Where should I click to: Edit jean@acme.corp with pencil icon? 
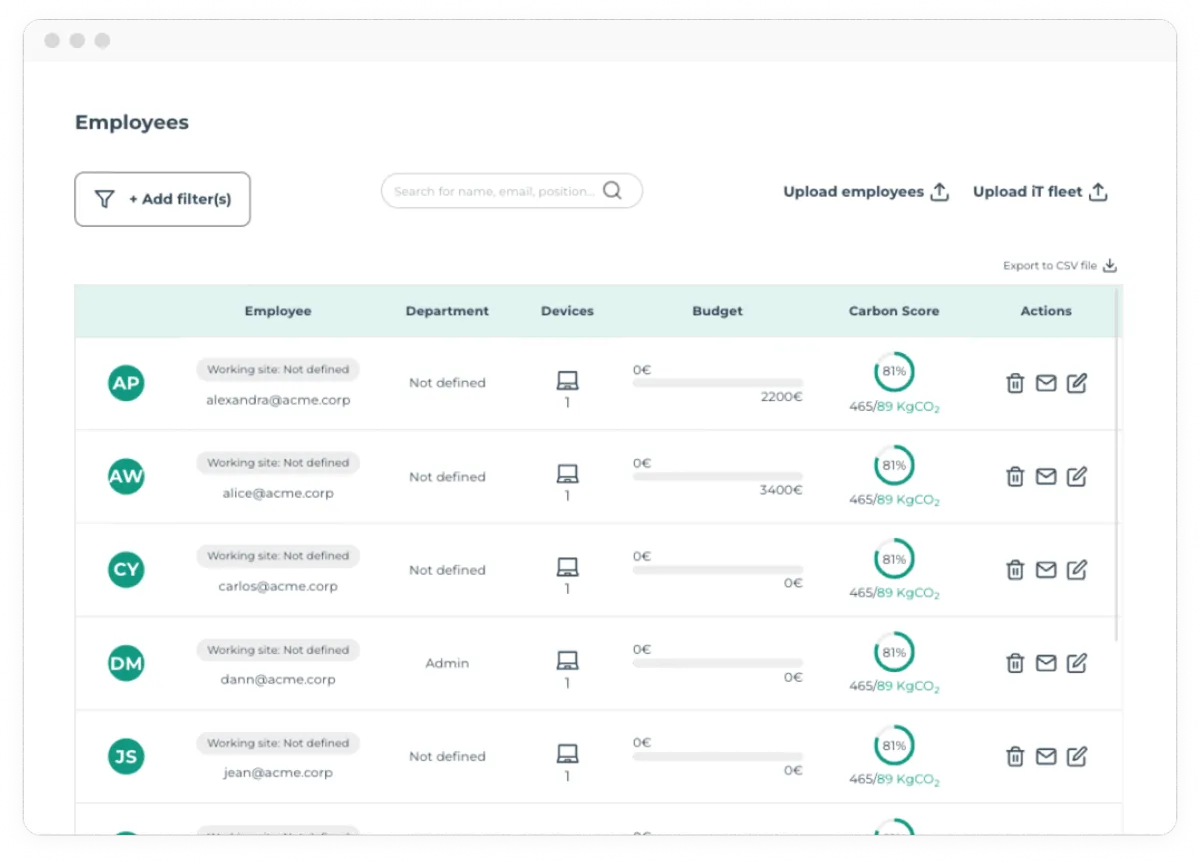pos(1077,757)
